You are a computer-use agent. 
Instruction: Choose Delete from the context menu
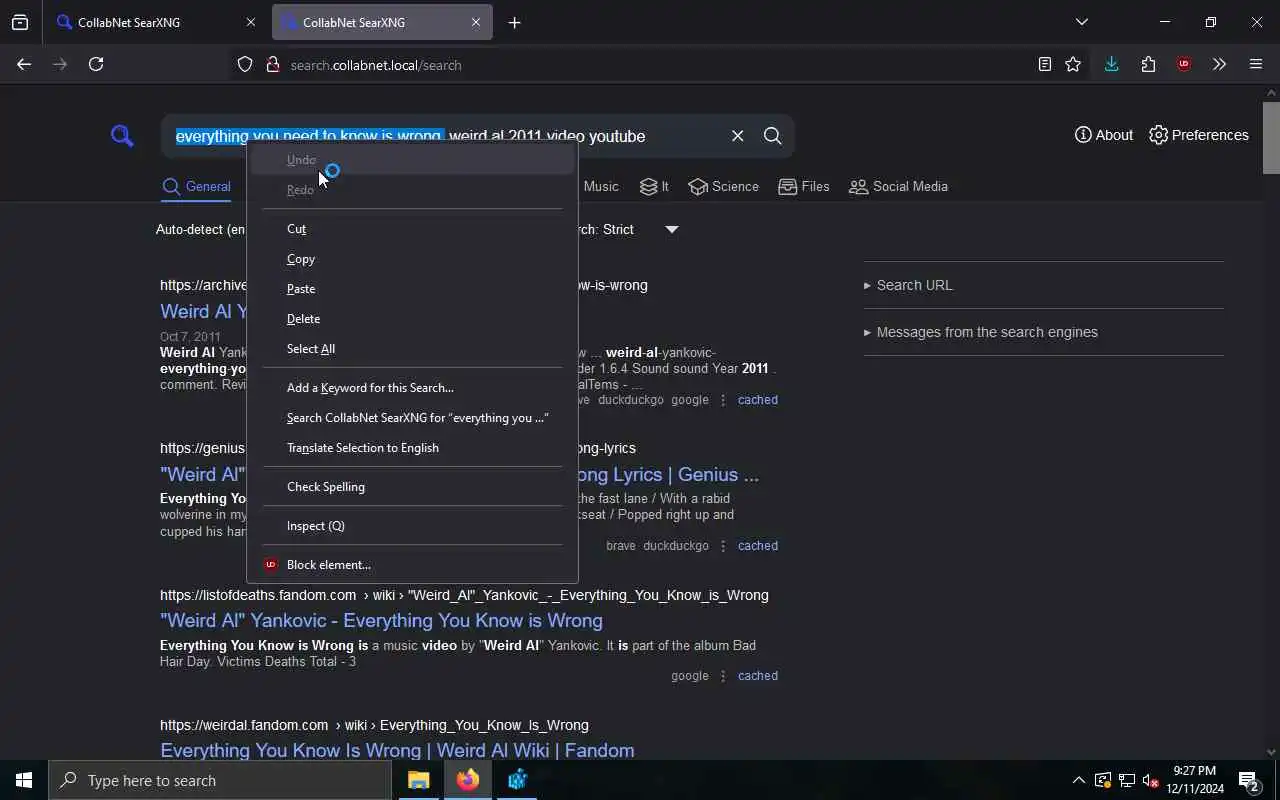(412, 319)
